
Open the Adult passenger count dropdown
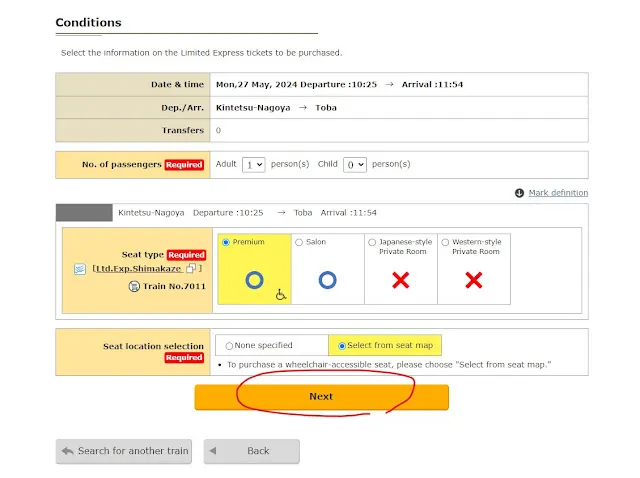(x=254, y=164)
